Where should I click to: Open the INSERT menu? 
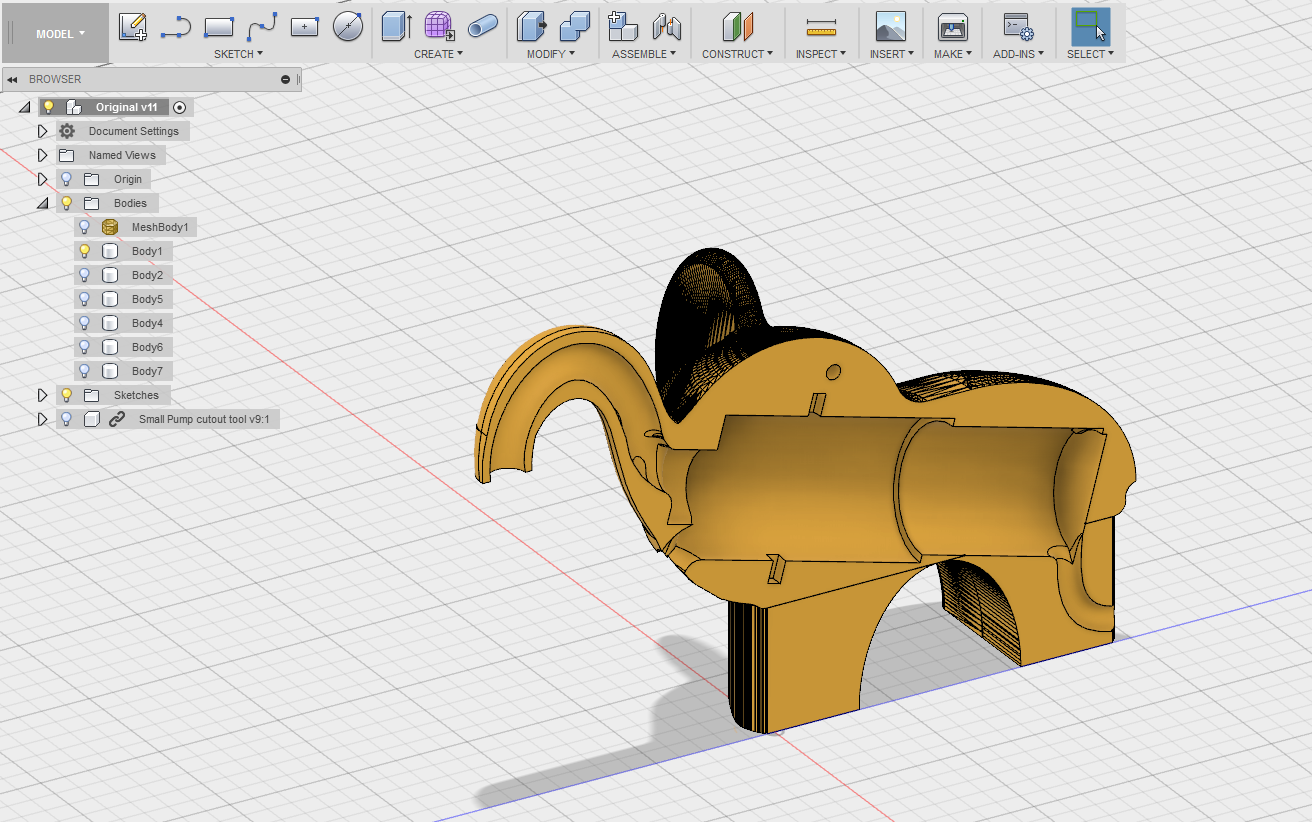coord(892,54)
